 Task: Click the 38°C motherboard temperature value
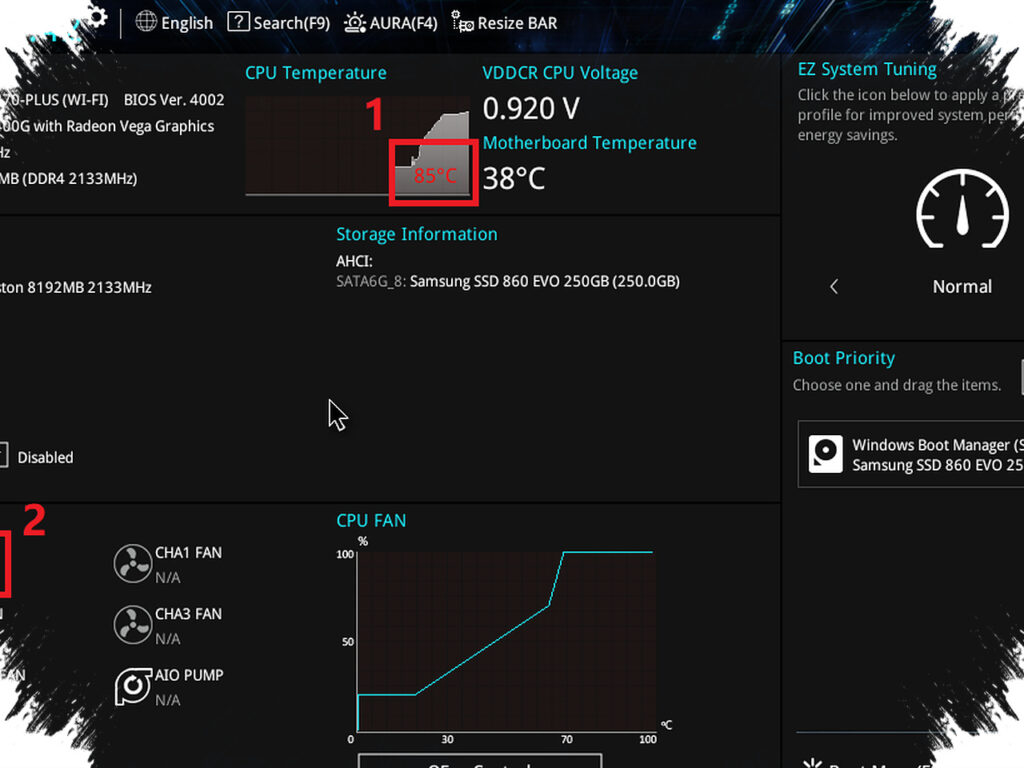[514, 178]
